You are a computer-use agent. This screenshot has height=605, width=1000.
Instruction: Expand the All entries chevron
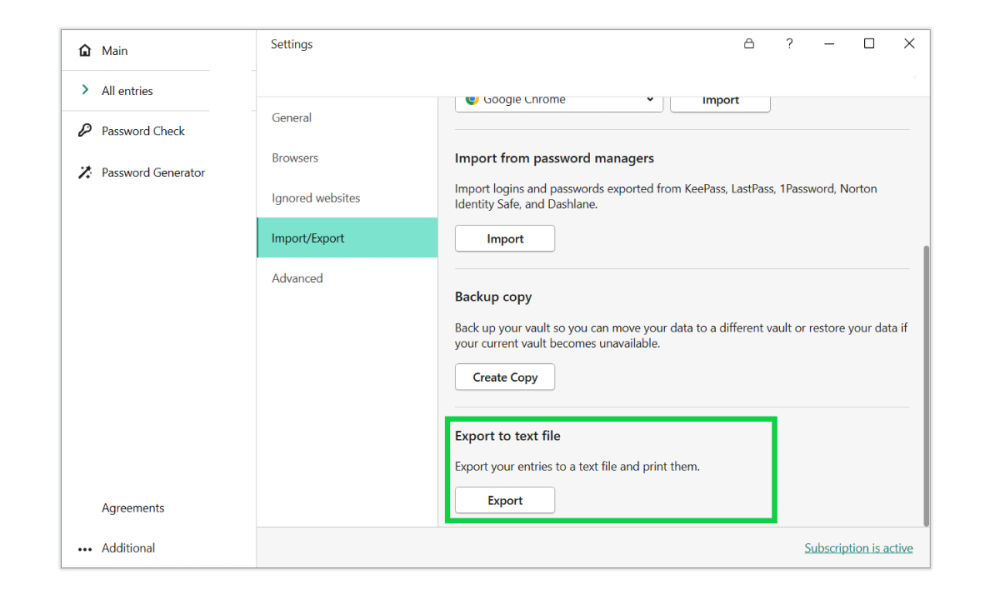(x=85, y=91)
